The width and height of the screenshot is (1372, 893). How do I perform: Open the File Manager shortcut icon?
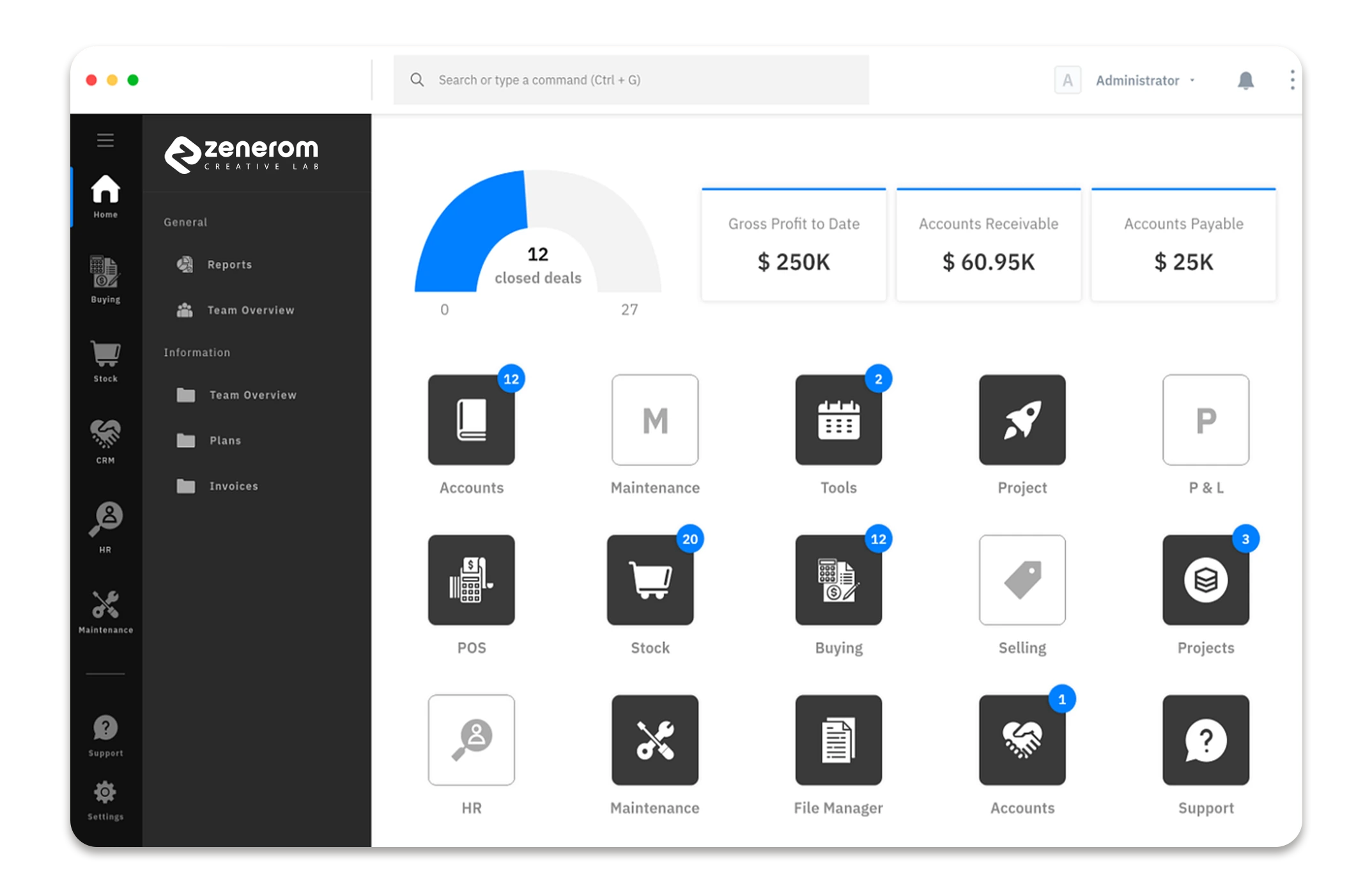pyautogui.click(x=838, y=740)
